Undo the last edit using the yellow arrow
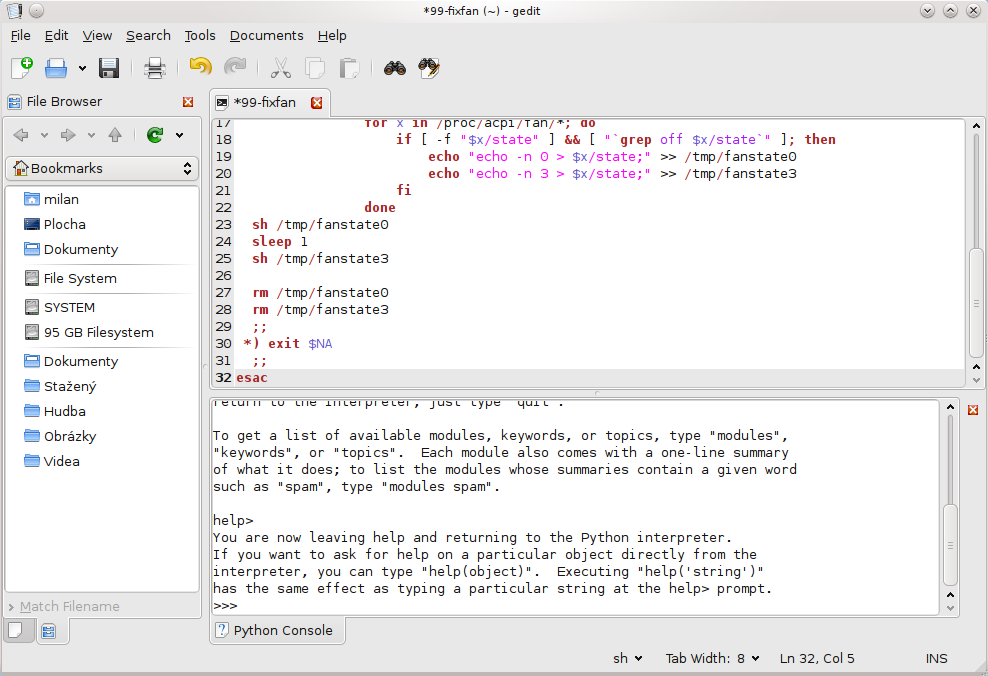 pos(200,68)
